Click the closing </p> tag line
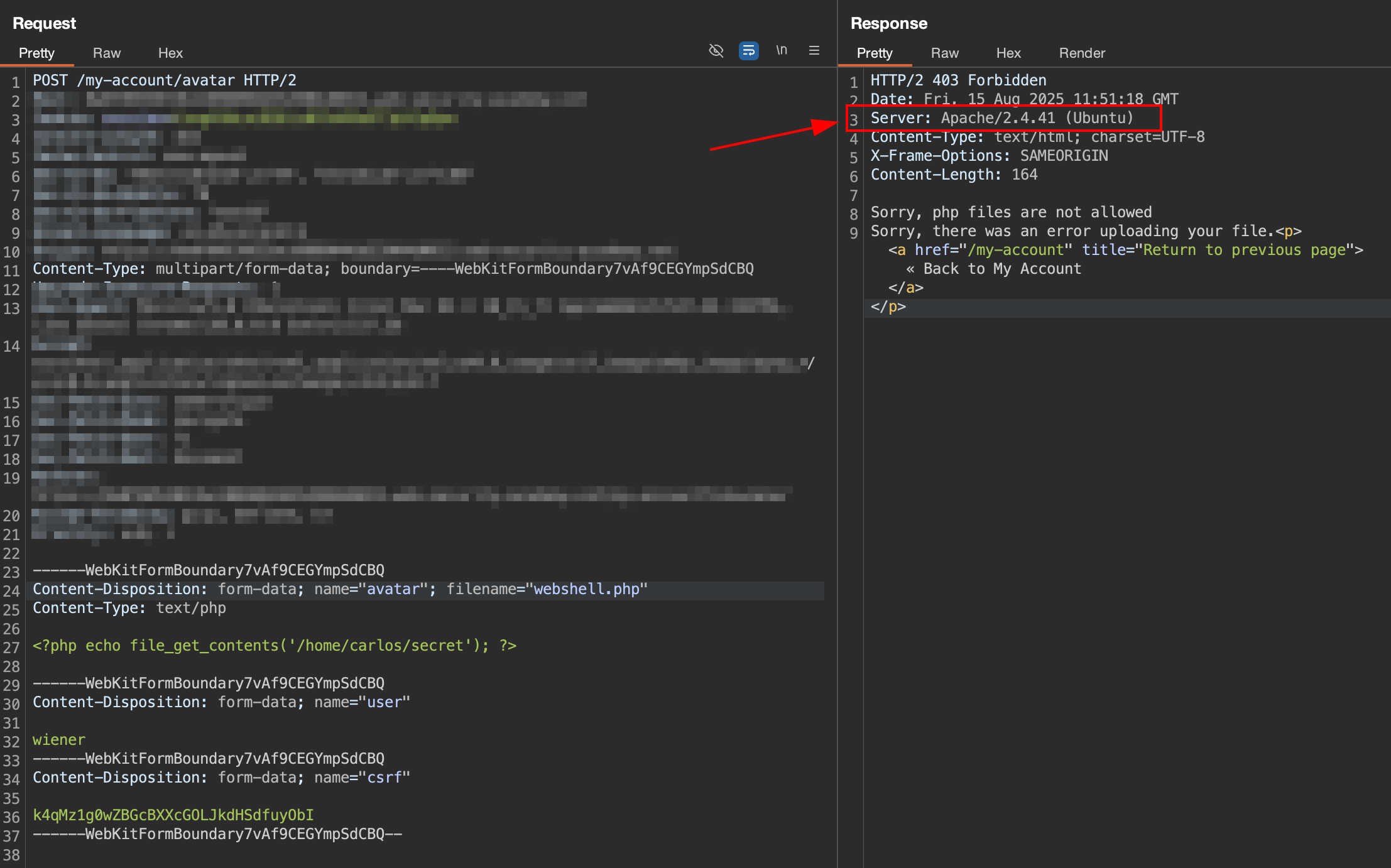The height and width of the screenshot is (868, 1391). [888, 307]
